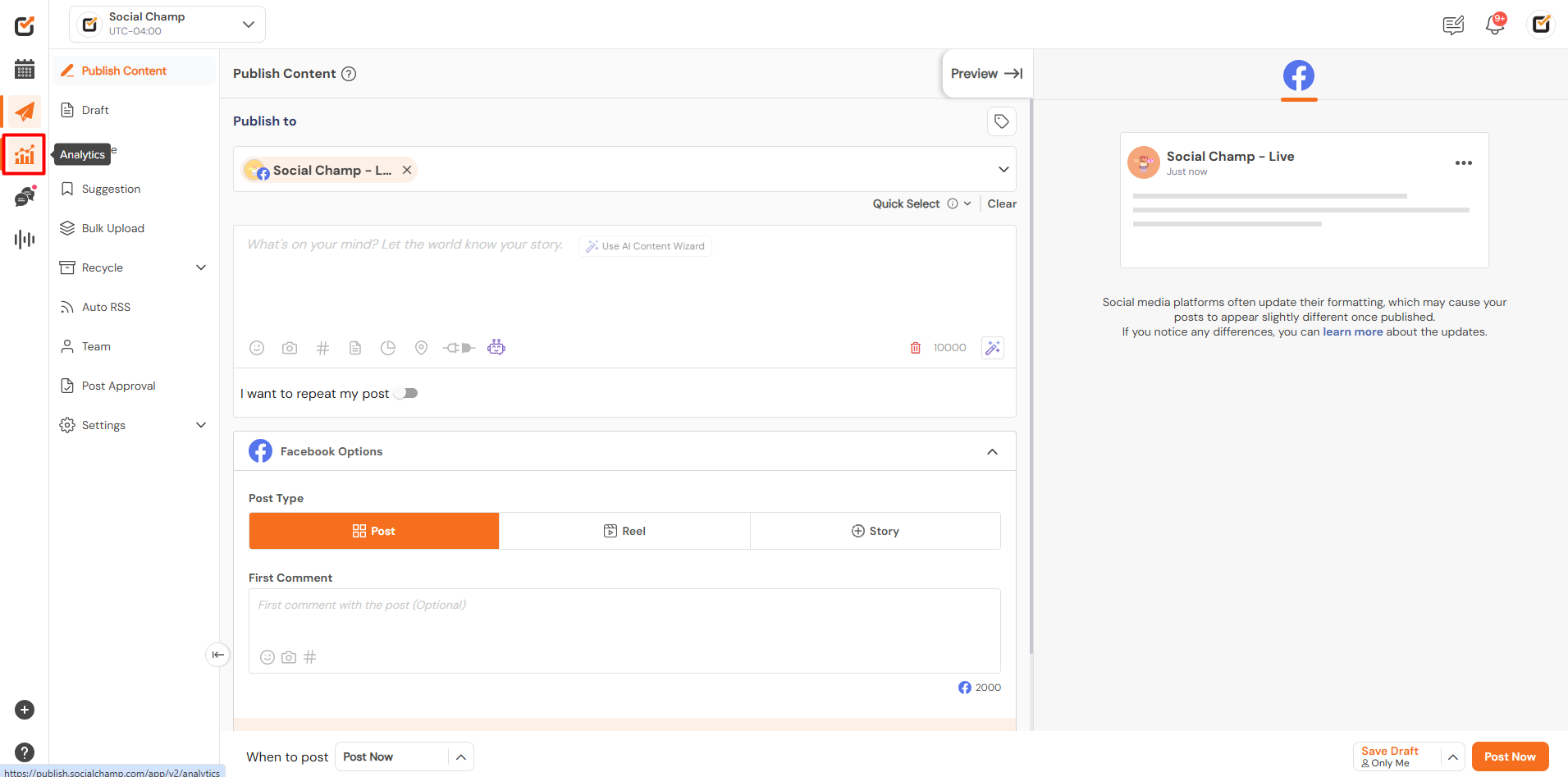Click the red trash icon in composer
The width and height of the screenshot is (1568, 777).
(916, 348)
